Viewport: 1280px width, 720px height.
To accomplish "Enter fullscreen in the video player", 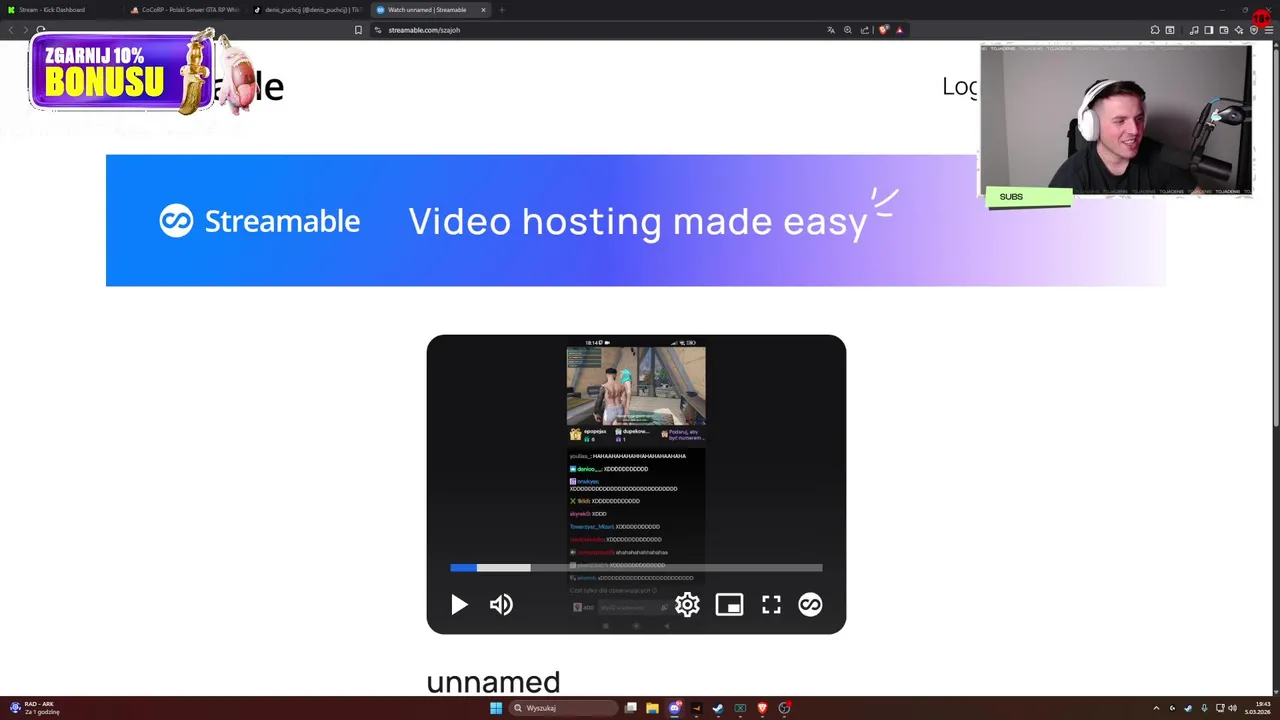I will click(771, 604).
